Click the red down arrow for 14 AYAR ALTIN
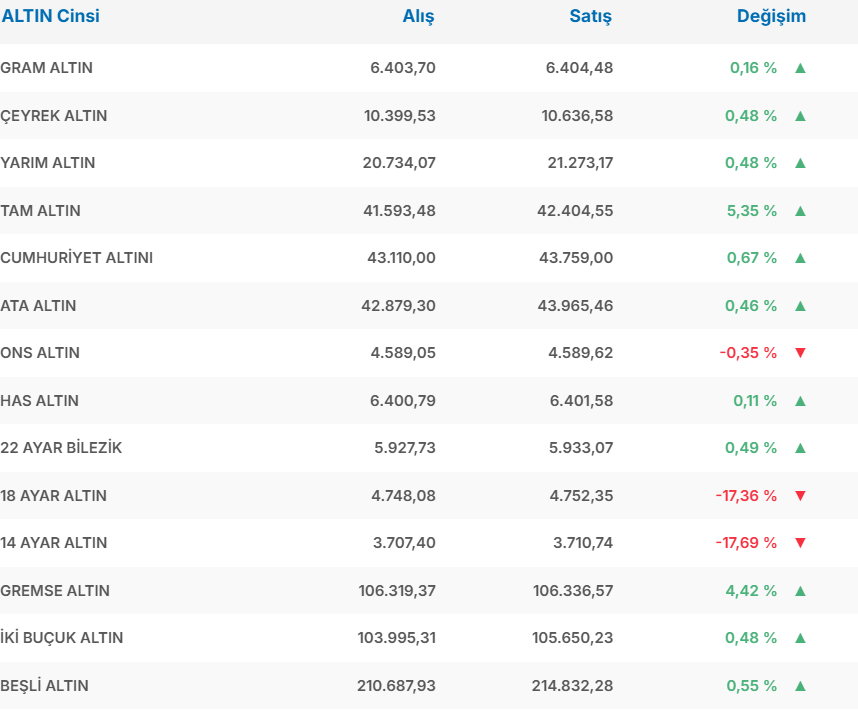This screenshot has height=715, width=858. coord(800,543)
